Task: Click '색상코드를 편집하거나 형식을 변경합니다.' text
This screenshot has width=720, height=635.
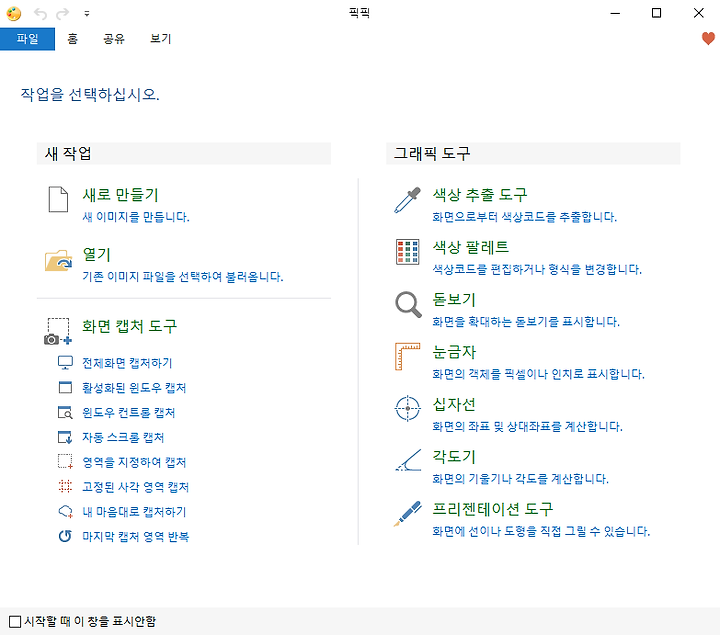Action: pyautogui.click(x=537, y=269)
